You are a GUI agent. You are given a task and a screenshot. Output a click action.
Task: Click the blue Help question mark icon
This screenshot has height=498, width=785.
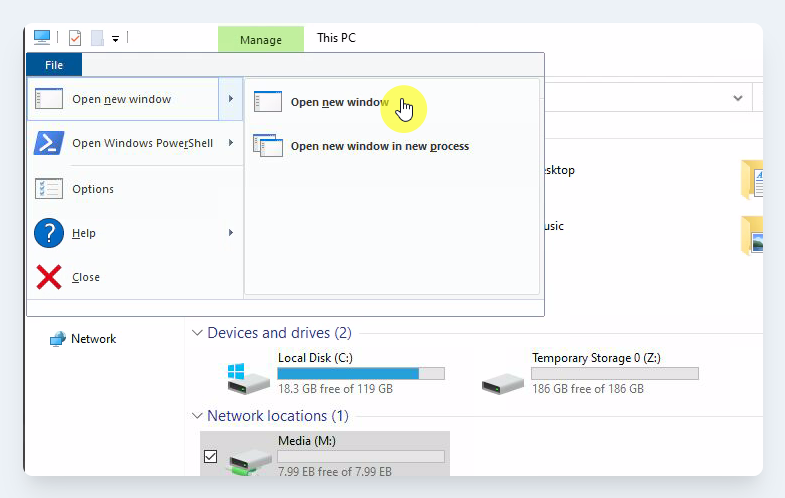pos(49,233)
